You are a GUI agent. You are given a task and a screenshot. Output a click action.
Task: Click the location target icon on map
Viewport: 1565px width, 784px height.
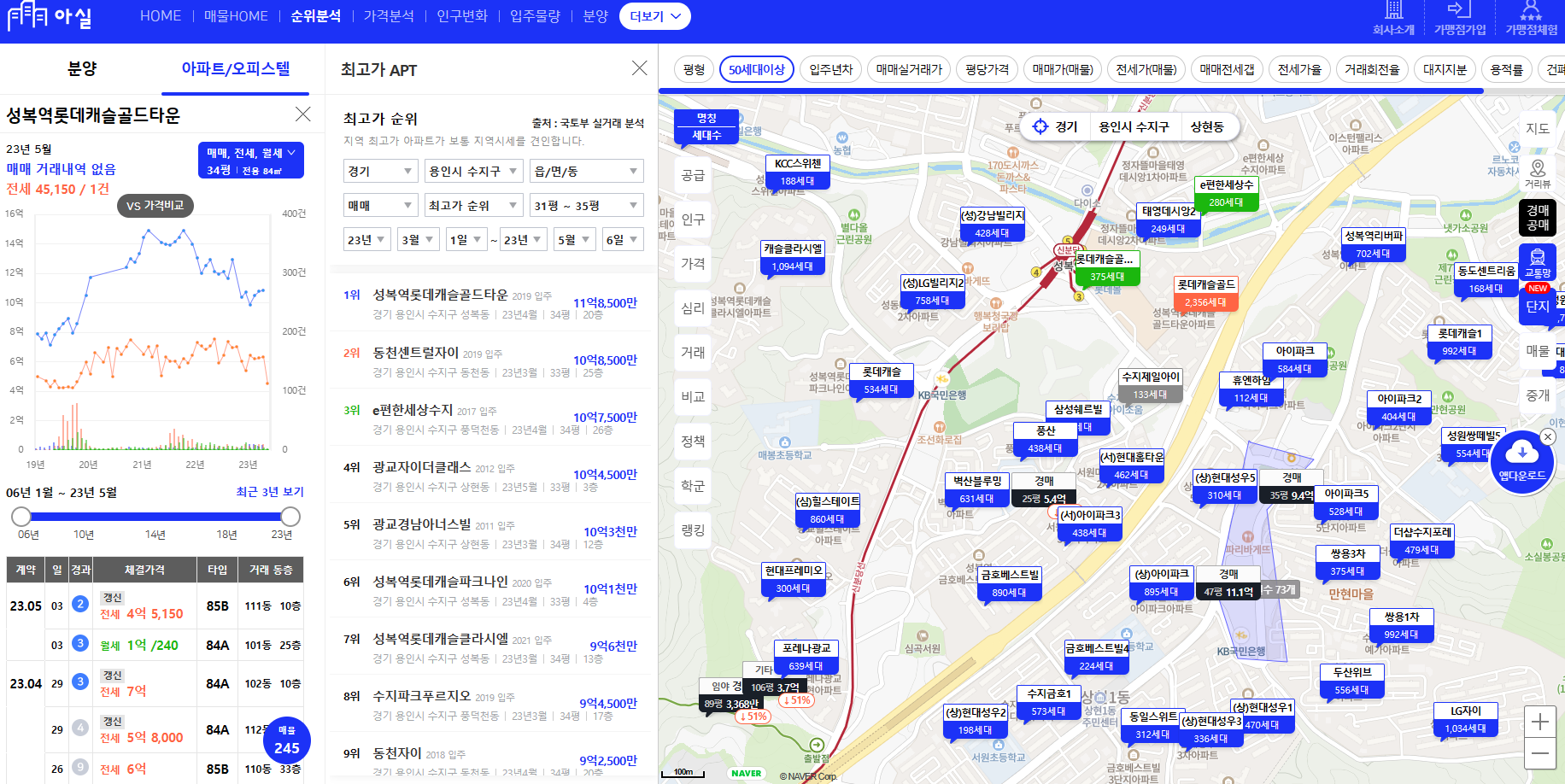pos(1040,126)
